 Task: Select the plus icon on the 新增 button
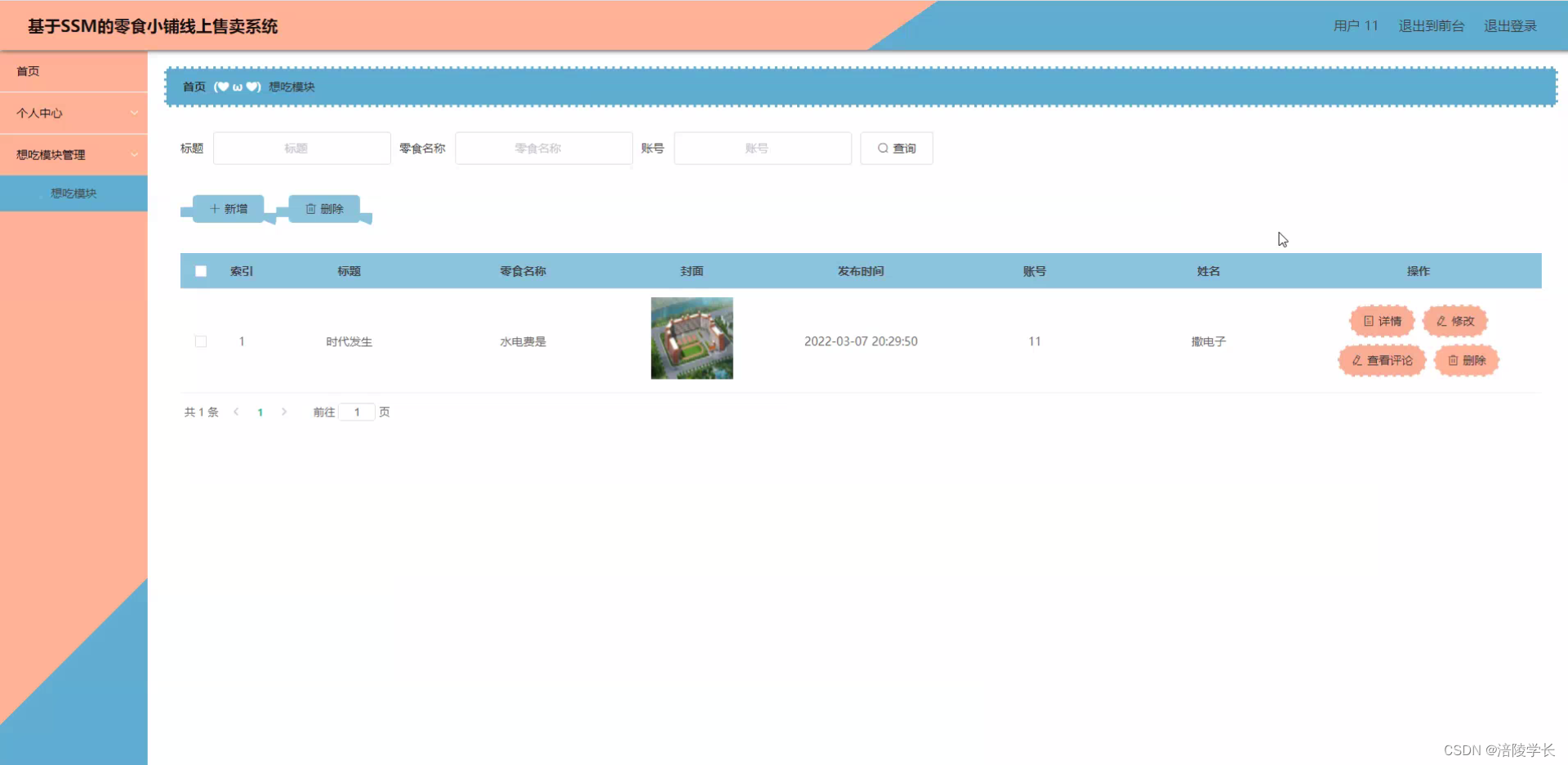coord(214,208)
